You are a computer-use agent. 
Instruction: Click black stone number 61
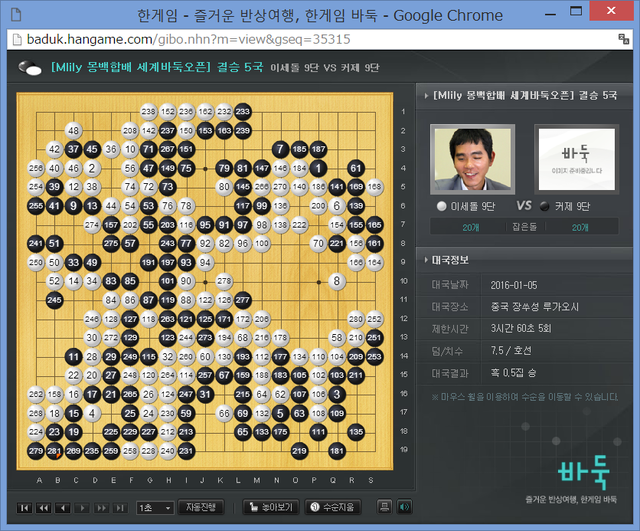point(356,168)
